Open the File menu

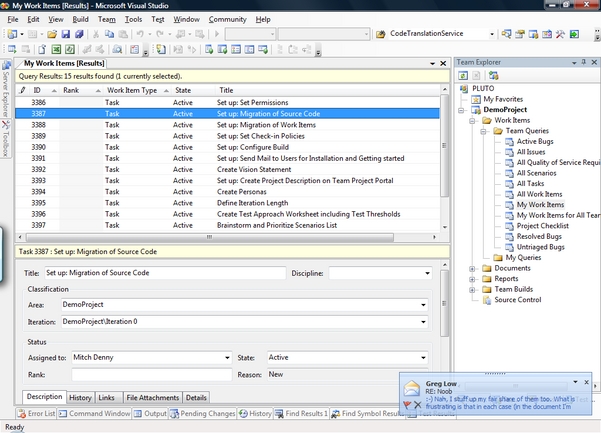tap(13, 19)
